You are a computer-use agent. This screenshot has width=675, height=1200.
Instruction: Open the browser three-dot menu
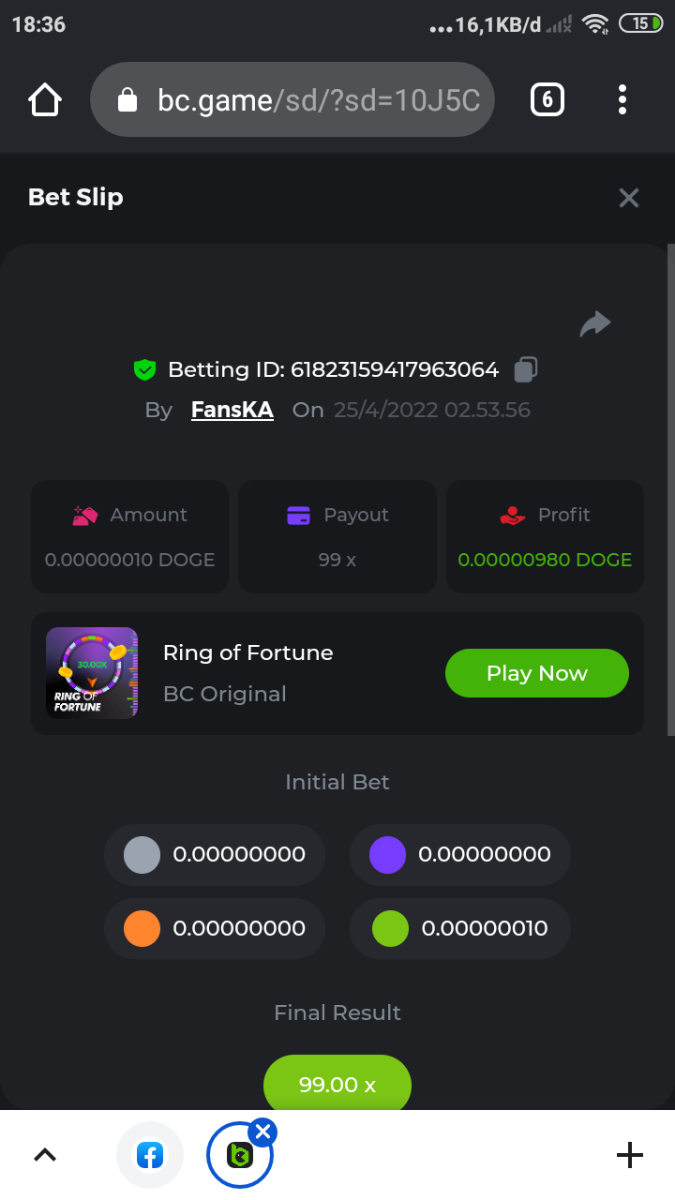point(622,100)
